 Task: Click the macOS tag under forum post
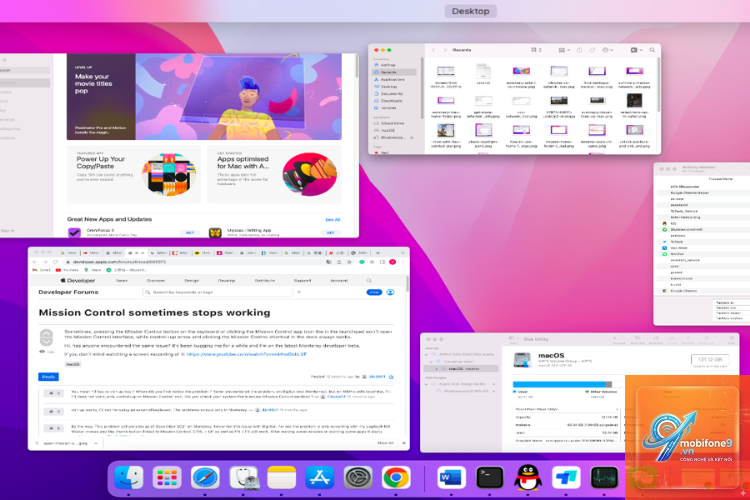[73, 365]
